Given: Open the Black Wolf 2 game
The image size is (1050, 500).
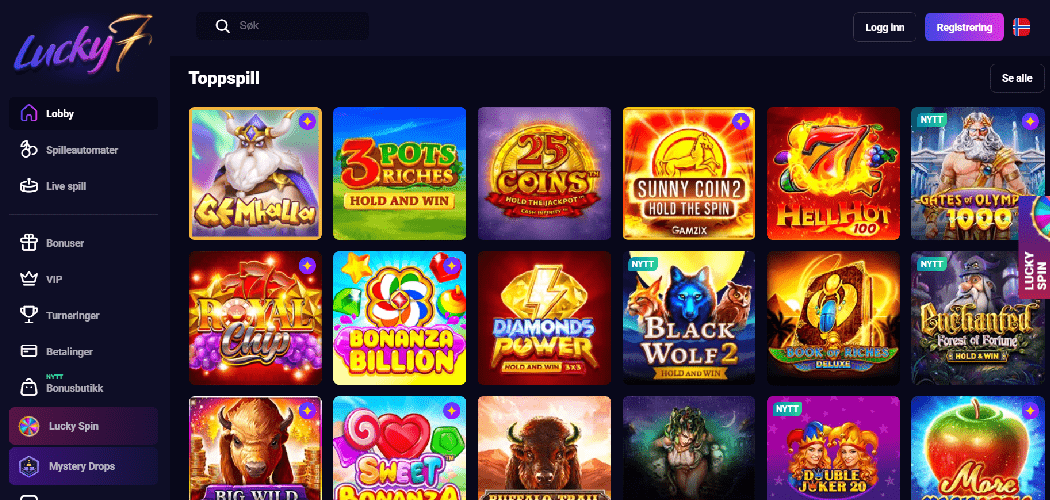Looking at the screenshot, I should click(689, 318).
